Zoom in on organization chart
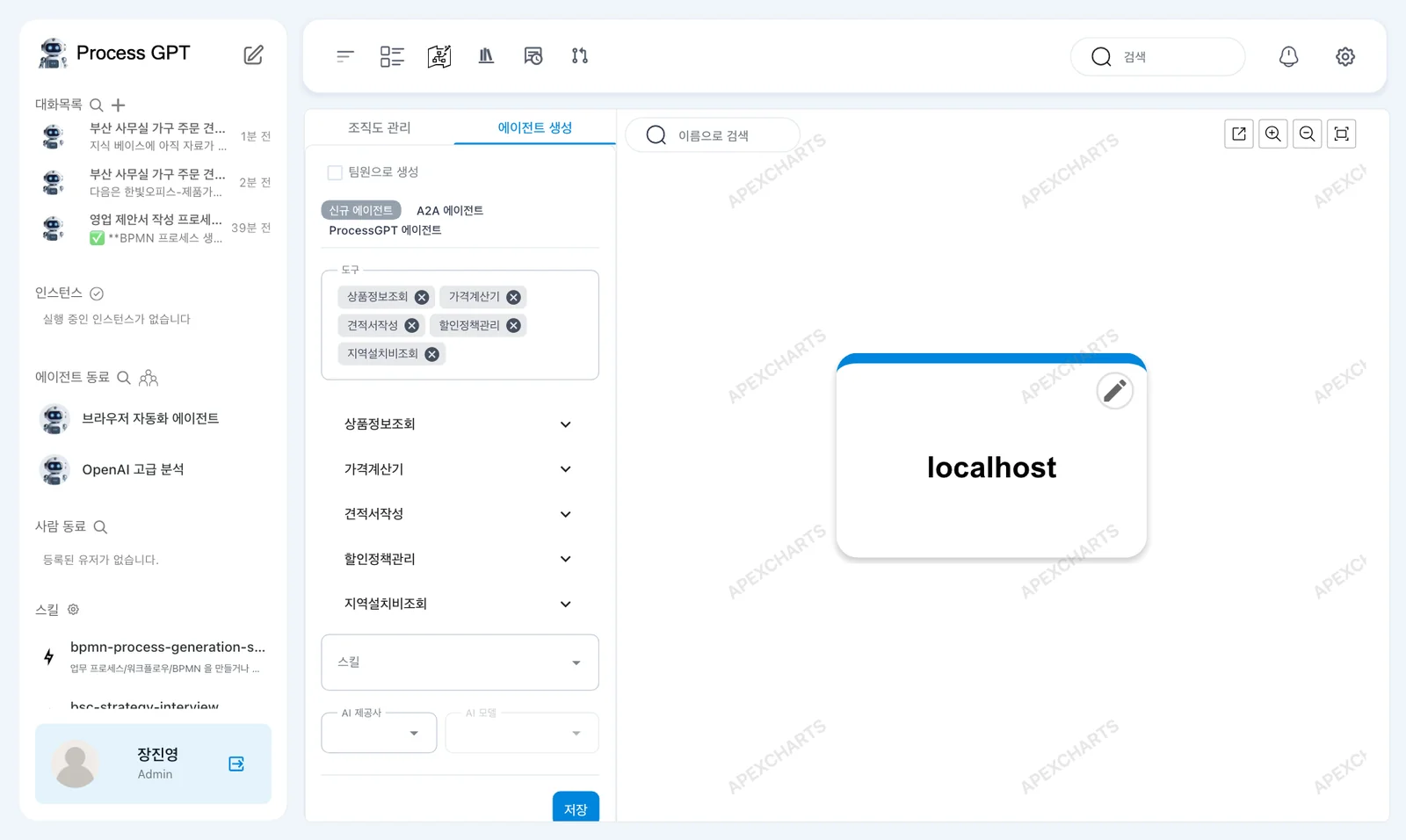Screen dimensions: 1406x840 pyautogui.click(x=1273, y=134)
